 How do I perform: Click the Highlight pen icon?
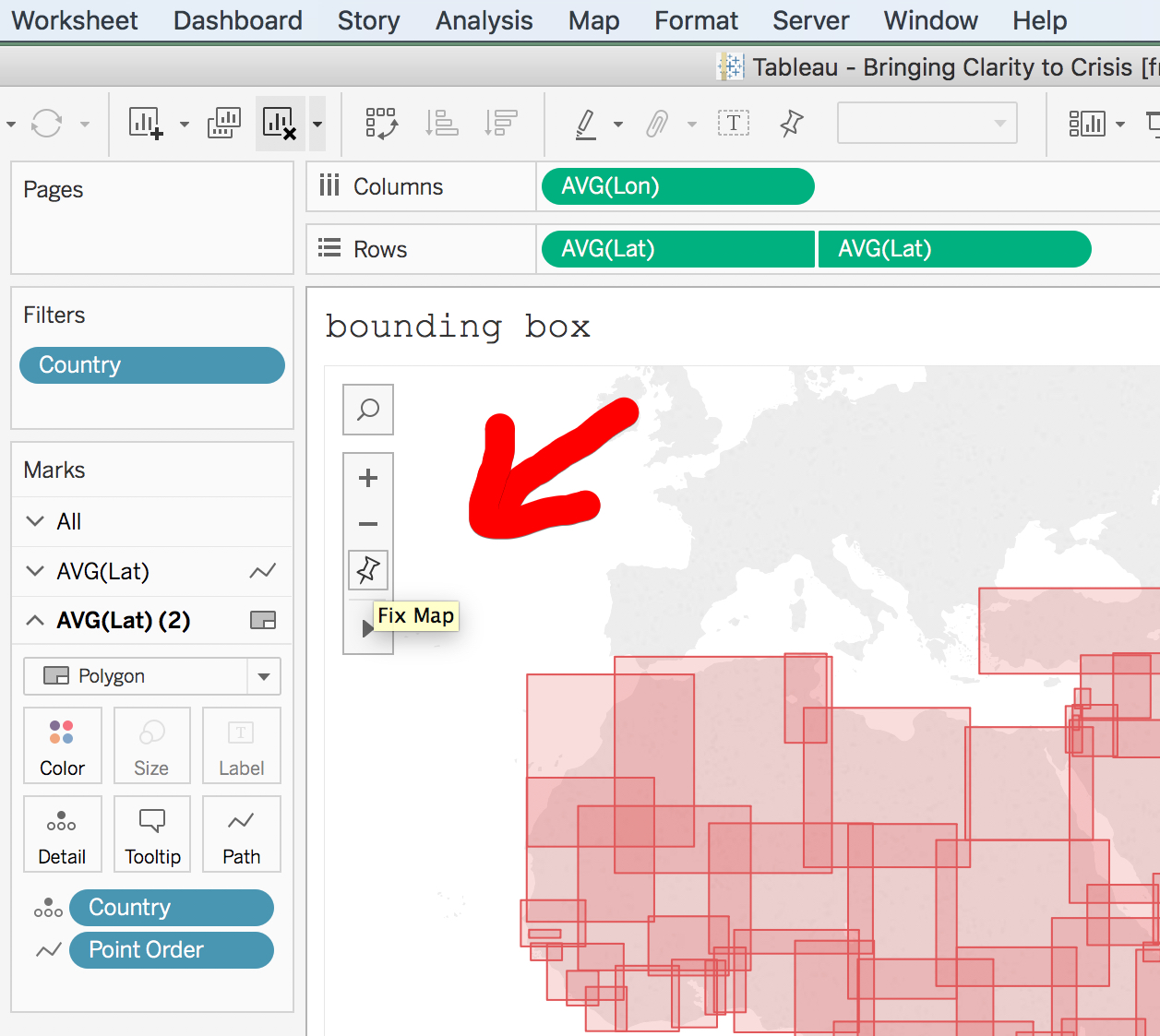pyautogui.click(x=585, y=123)
